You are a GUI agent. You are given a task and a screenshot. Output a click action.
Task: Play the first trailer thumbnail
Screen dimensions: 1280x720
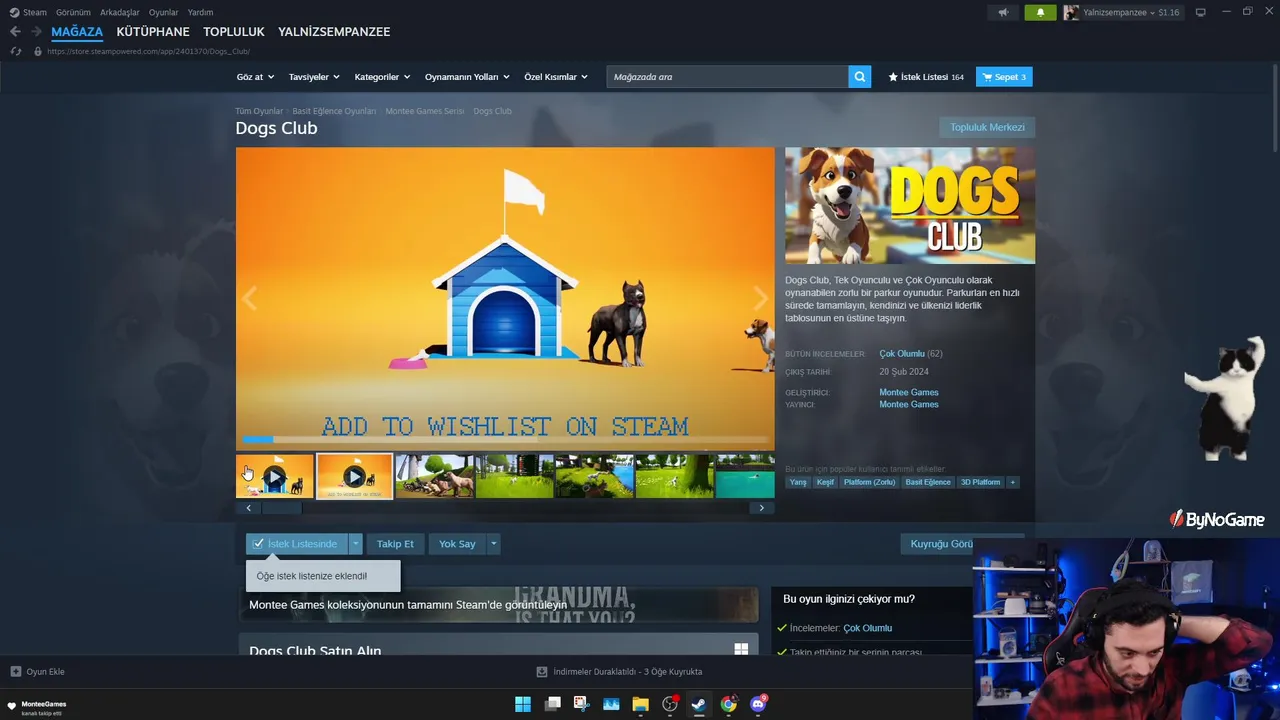[x=275, y=476]
